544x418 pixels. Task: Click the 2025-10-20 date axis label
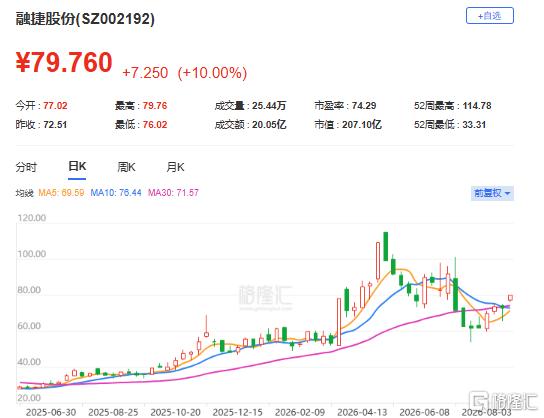point(175,412)
